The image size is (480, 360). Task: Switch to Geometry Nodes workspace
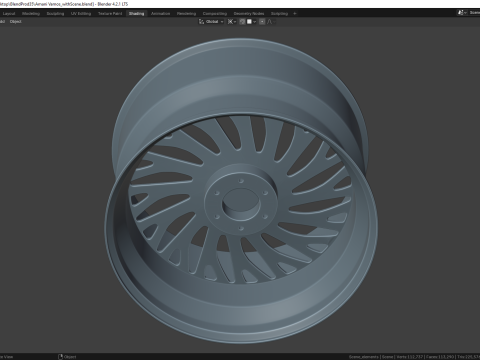pyautogui.click(x=249, y=13)
